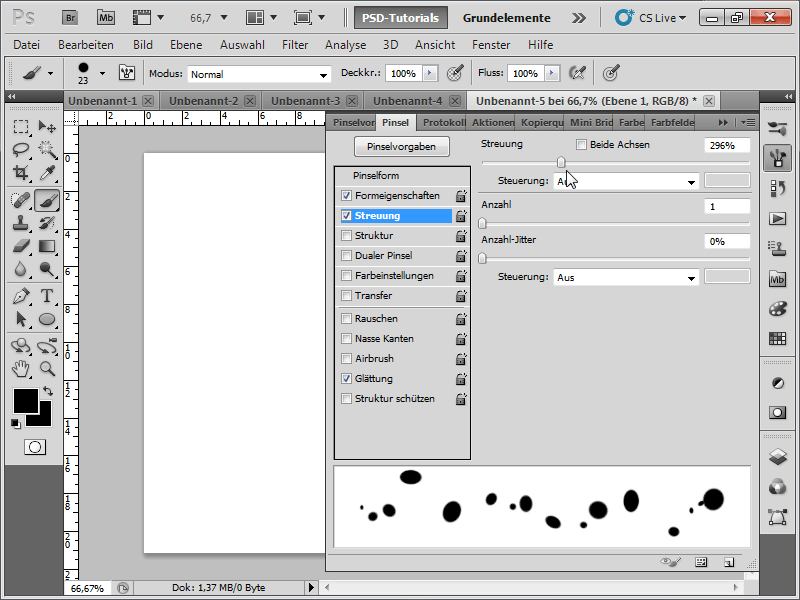Screen dimensions: 800x600
Task: Expand more workspaces double-arrow
Action: point(579,18)
